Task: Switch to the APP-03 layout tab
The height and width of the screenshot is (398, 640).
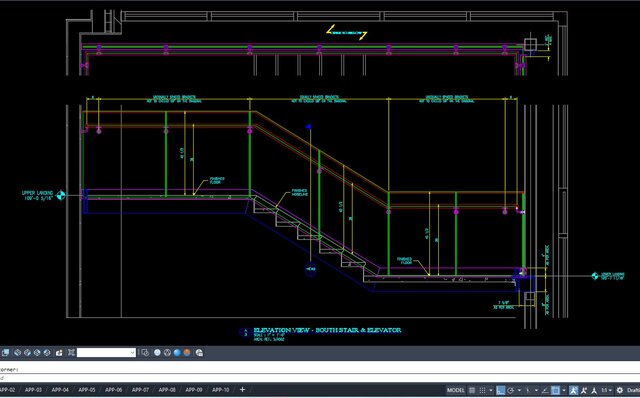Action: [33, 390]
